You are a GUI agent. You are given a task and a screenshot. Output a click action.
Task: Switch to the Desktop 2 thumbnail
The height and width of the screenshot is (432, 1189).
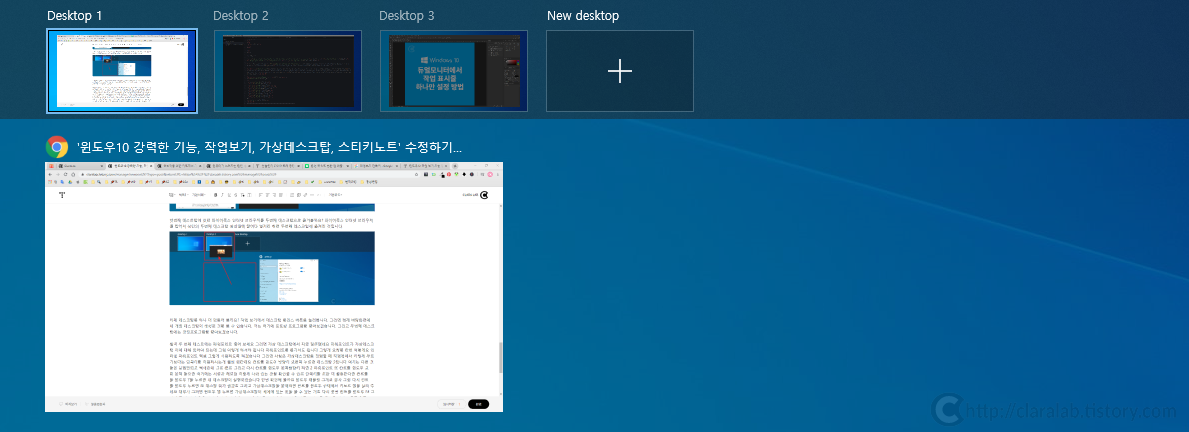[287, 71]
